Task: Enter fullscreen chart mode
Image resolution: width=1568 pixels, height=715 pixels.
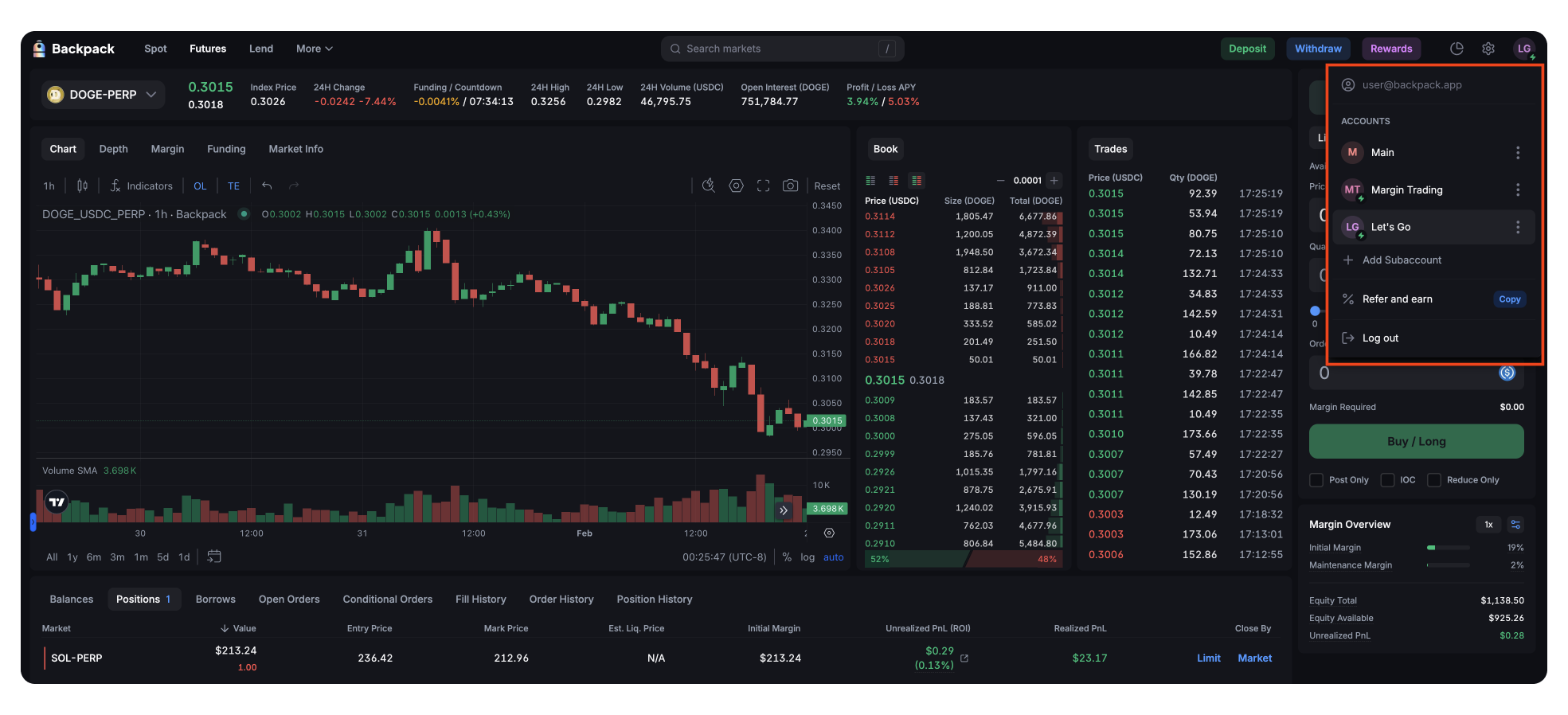Action: 763,186
